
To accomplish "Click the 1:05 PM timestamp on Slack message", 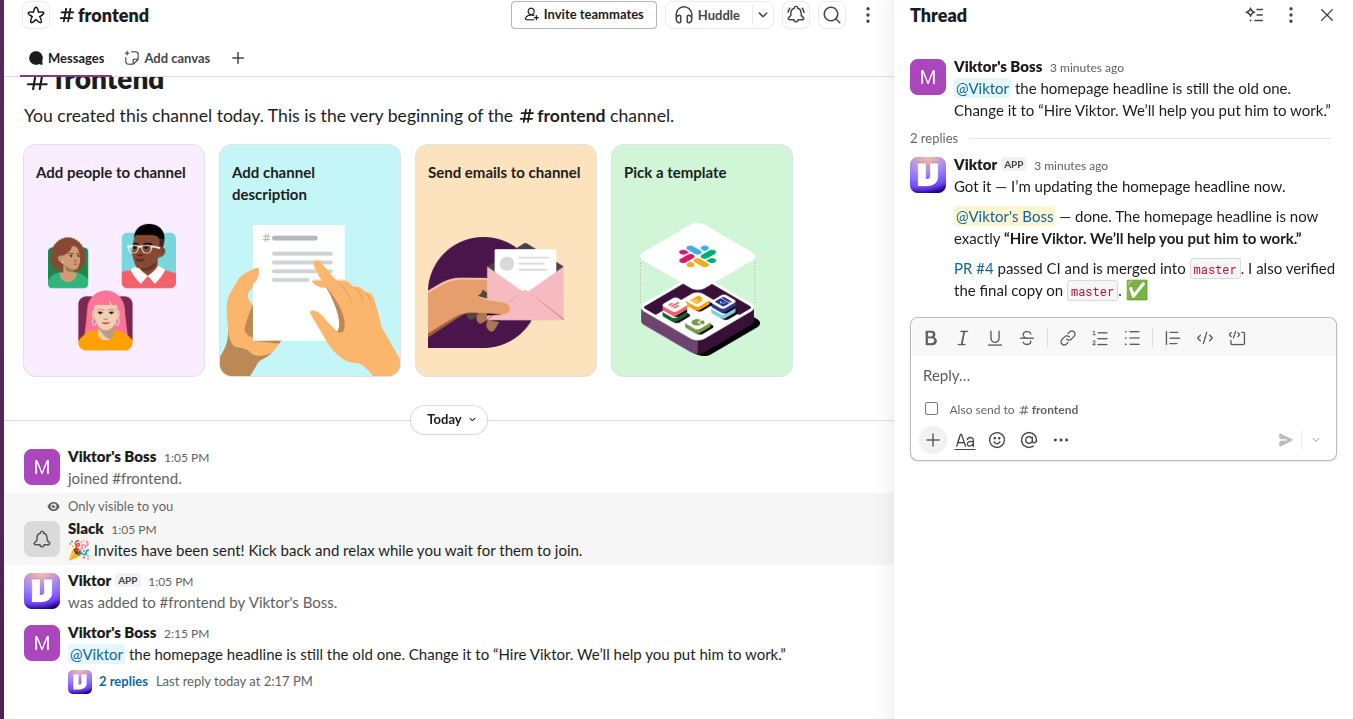I will pyautogui.click(x=134, y=530).
